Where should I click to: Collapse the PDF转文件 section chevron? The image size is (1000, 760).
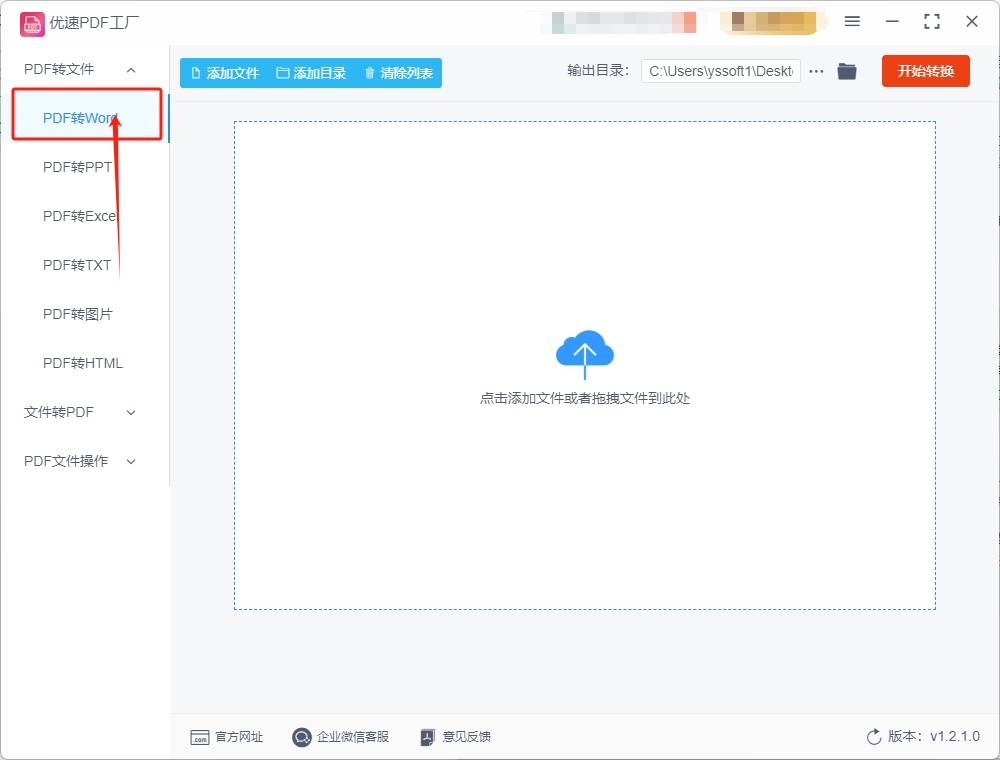[131, 70]
